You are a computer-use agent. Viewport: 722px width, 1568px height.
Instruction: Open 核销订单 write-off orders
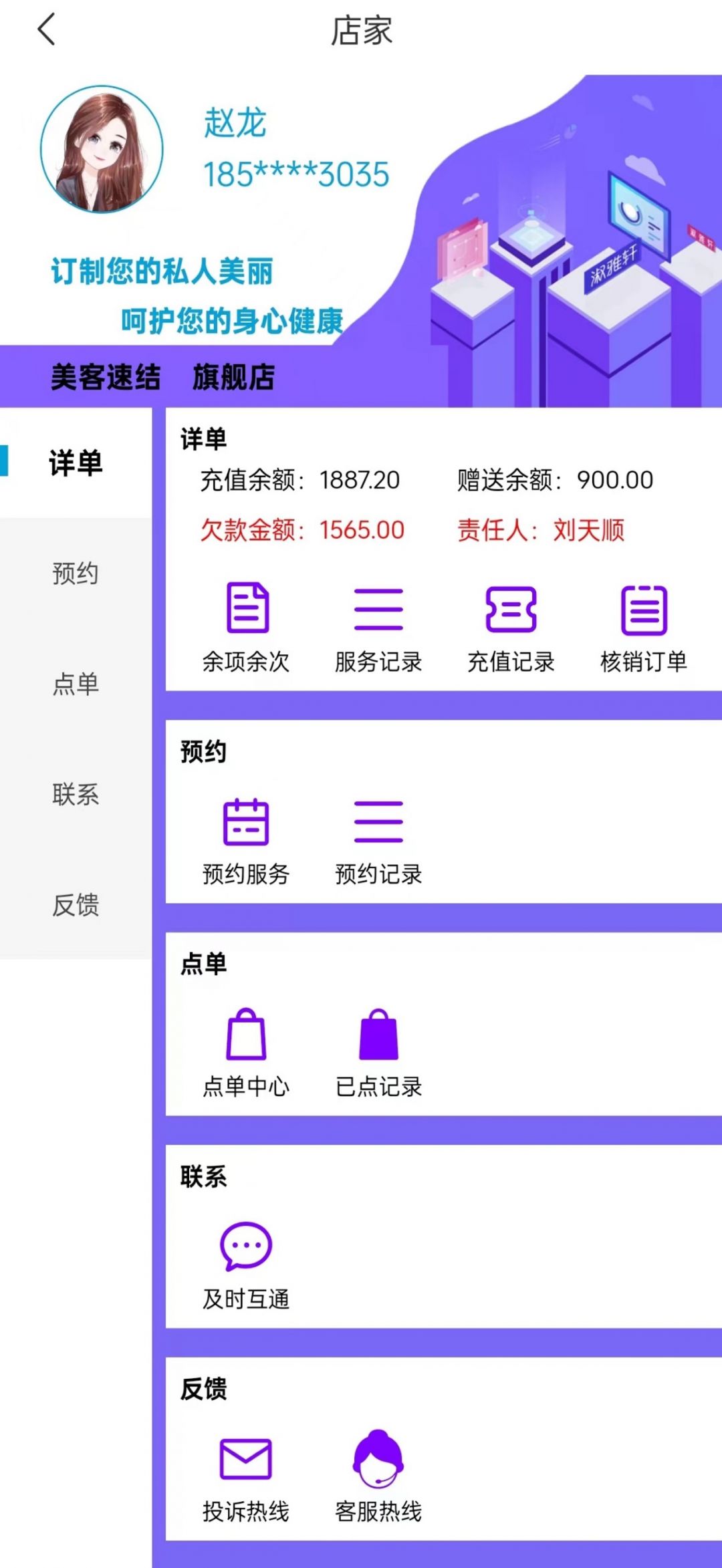pos(644,609)
